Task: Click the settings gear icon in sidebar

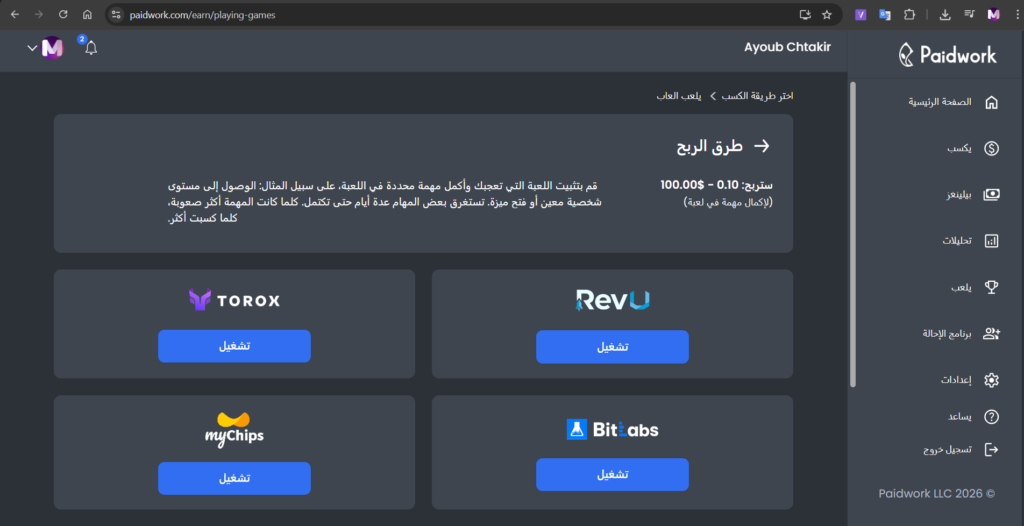Action: tap(991, 380)
